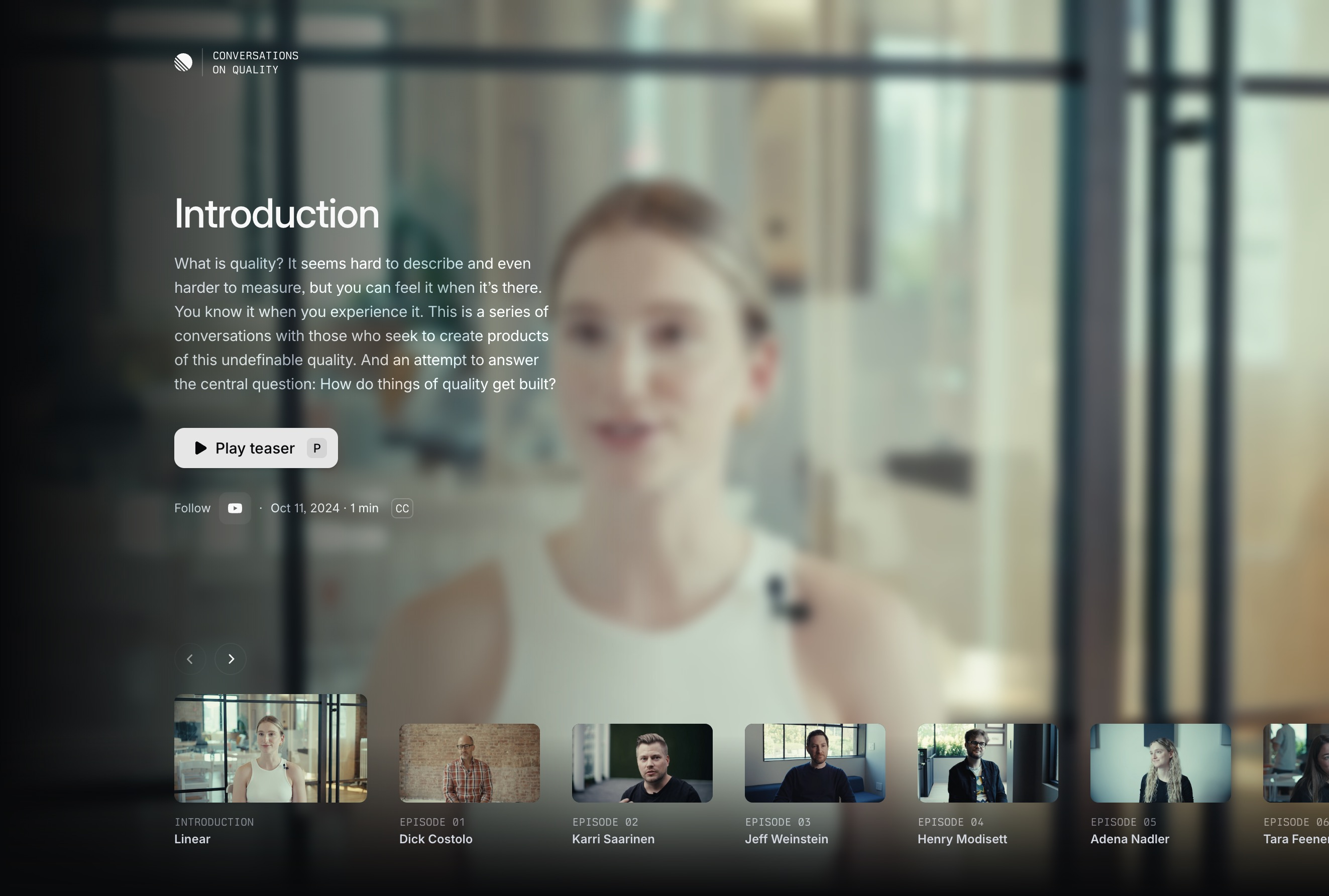Select the Introduction Linear thumbnail
The image size is (1329, 896).
coord(270,748)
